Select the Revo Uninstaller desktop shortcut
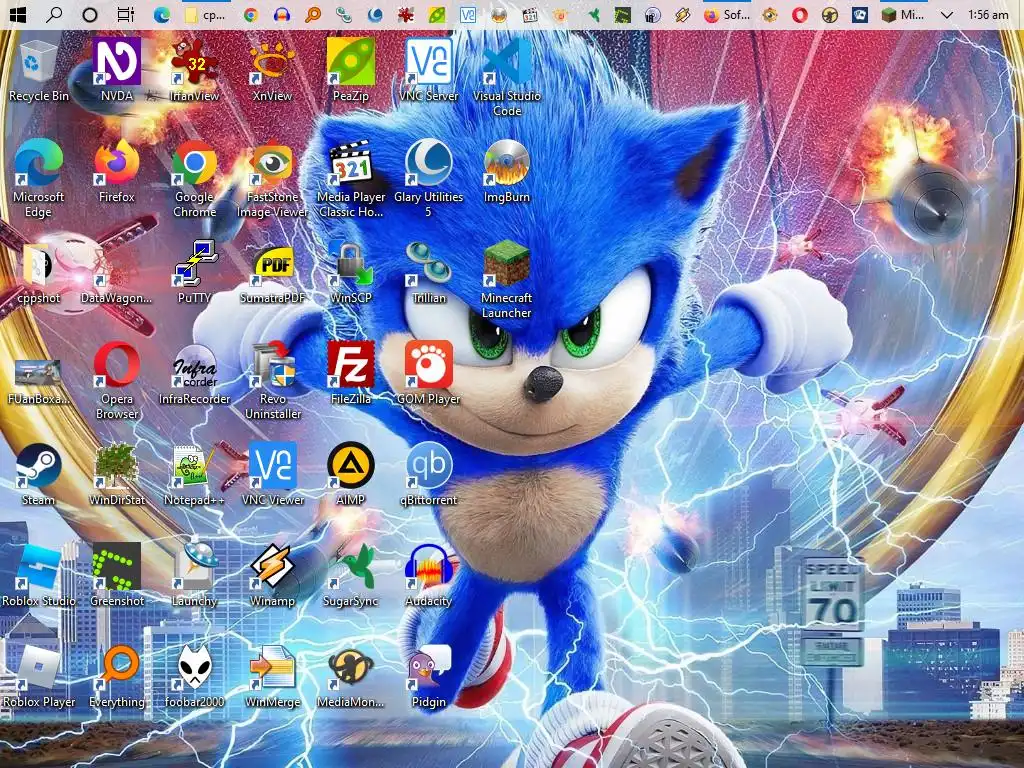 click(x=272, y=380)
